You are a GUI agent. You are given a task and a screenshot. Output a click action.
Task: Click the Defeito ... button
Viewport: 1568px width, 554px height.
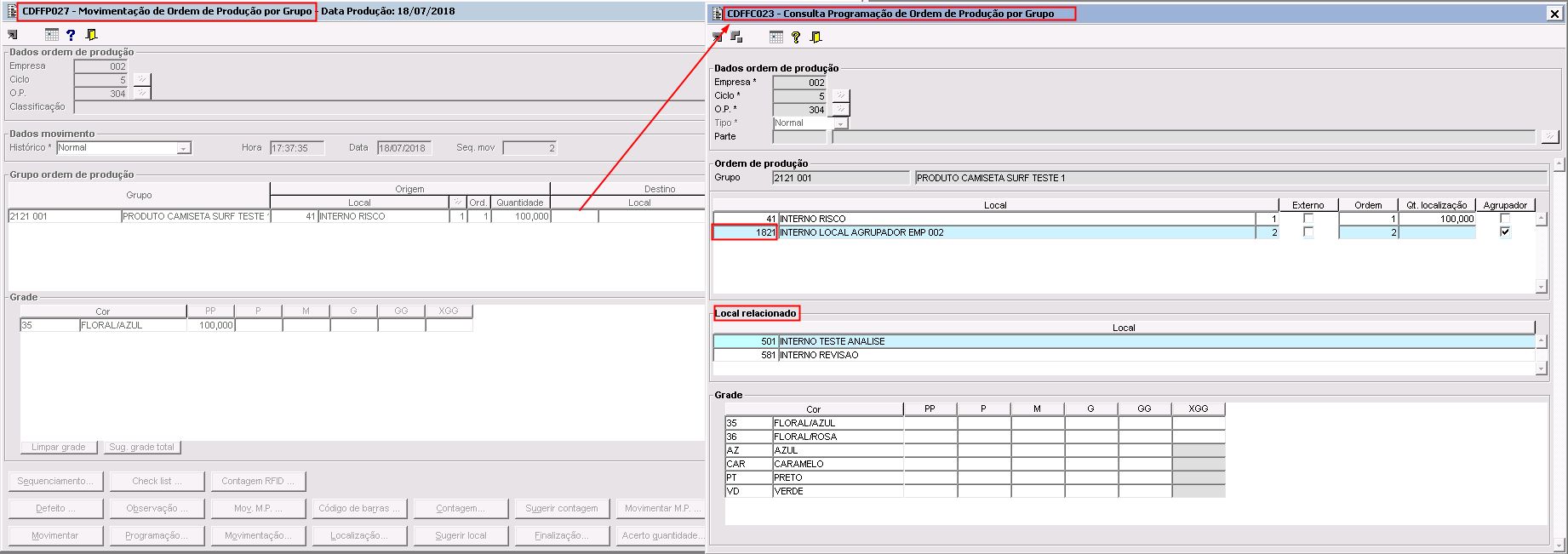(55, 508)
